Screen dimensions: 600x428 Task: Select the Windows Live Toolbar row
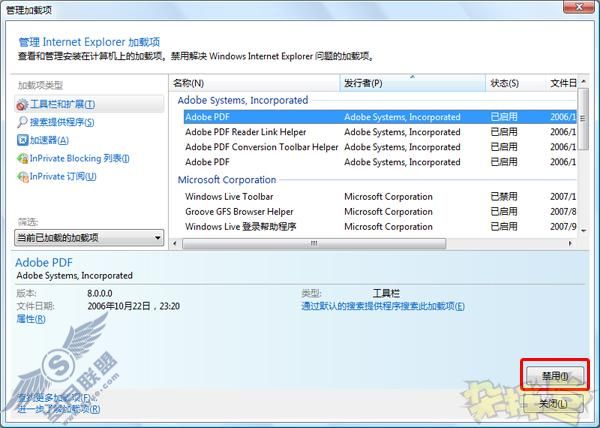pyautogui.click(x=380, y=197)
